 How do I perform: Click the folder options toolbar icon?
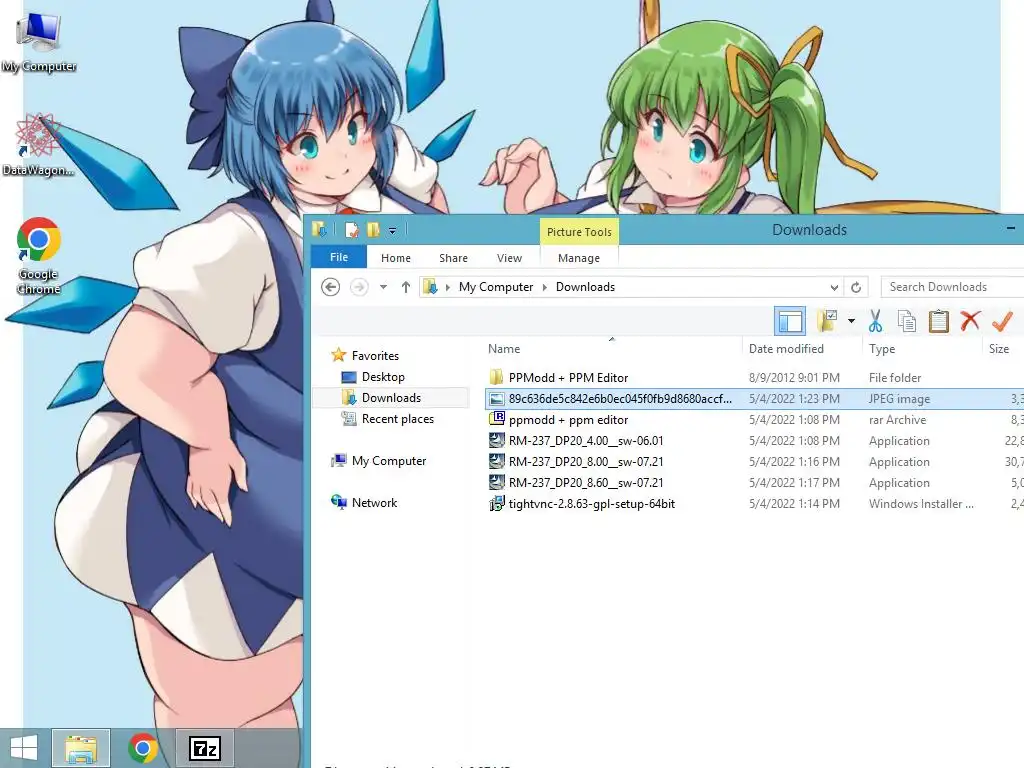click(x=828, y=321)
